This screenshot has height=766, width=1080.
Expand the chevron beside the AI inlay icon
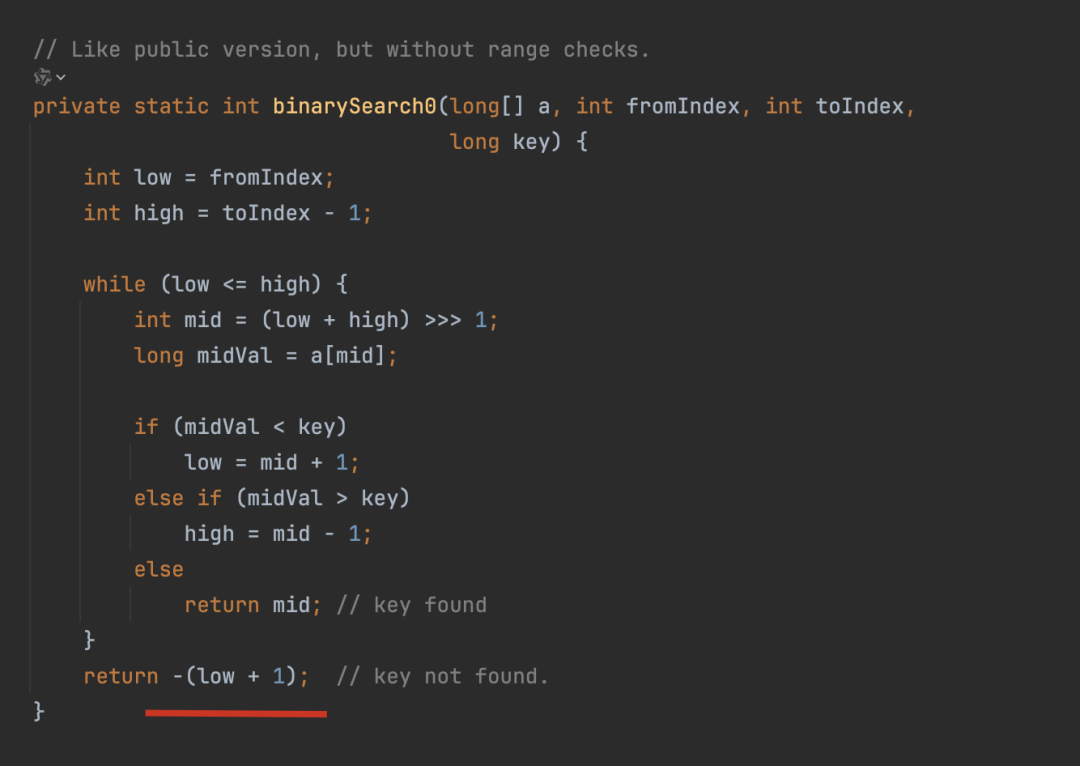(61, 77)
